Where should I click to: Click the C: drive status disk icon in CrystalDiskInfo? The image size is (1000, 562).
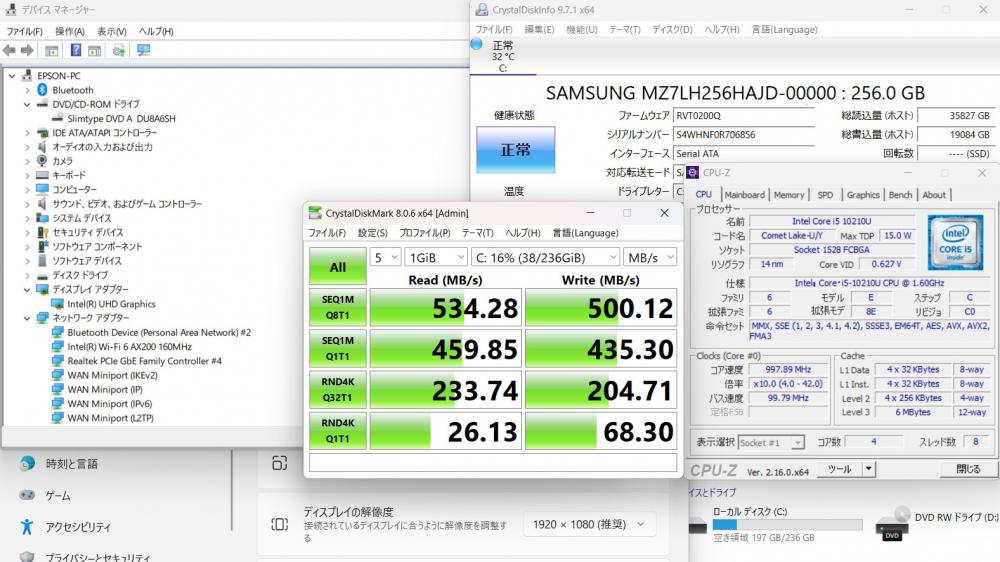point(476,44)
